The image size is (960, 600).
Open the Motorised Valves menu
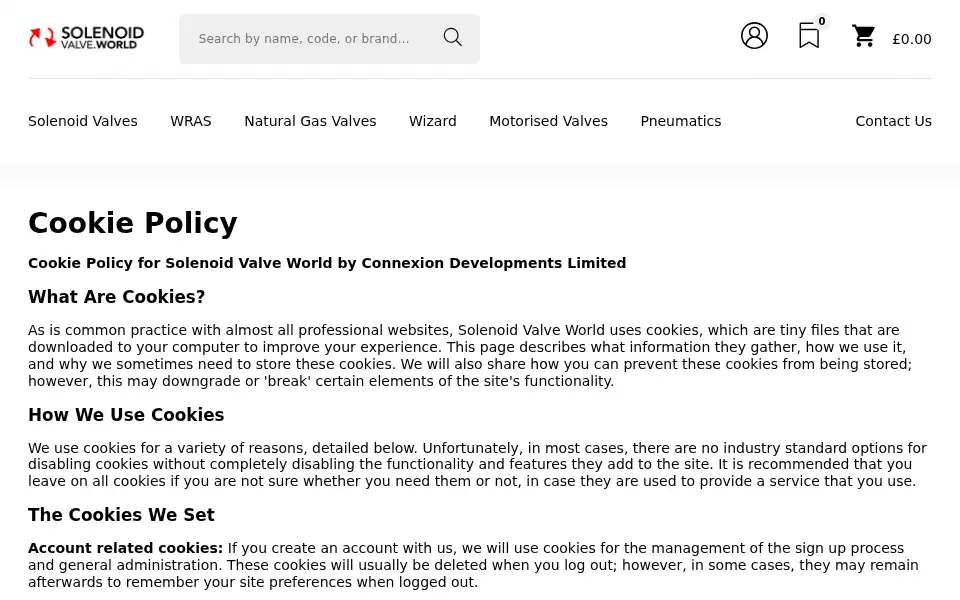[x=549, y=121]
